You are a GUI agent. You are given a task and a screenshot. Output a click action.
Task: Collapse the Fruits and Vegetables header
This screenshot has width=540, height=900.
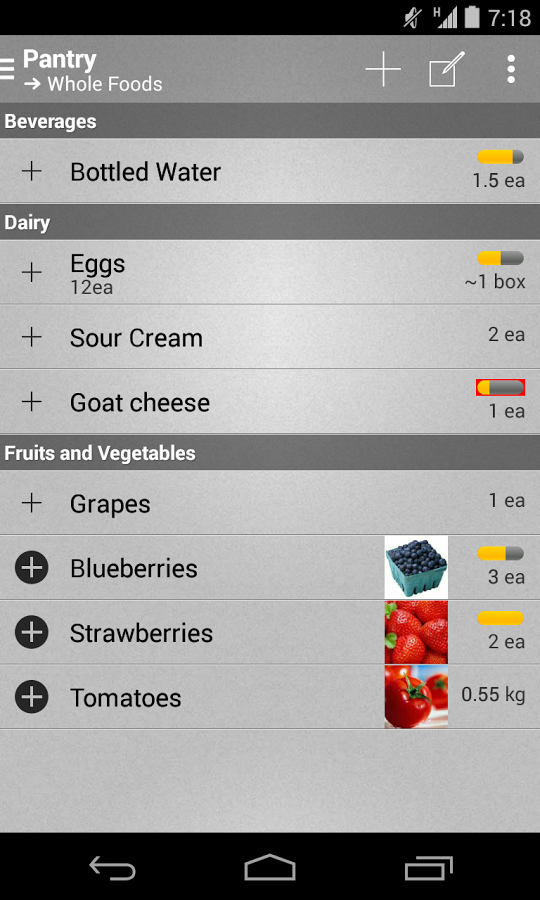270,453
